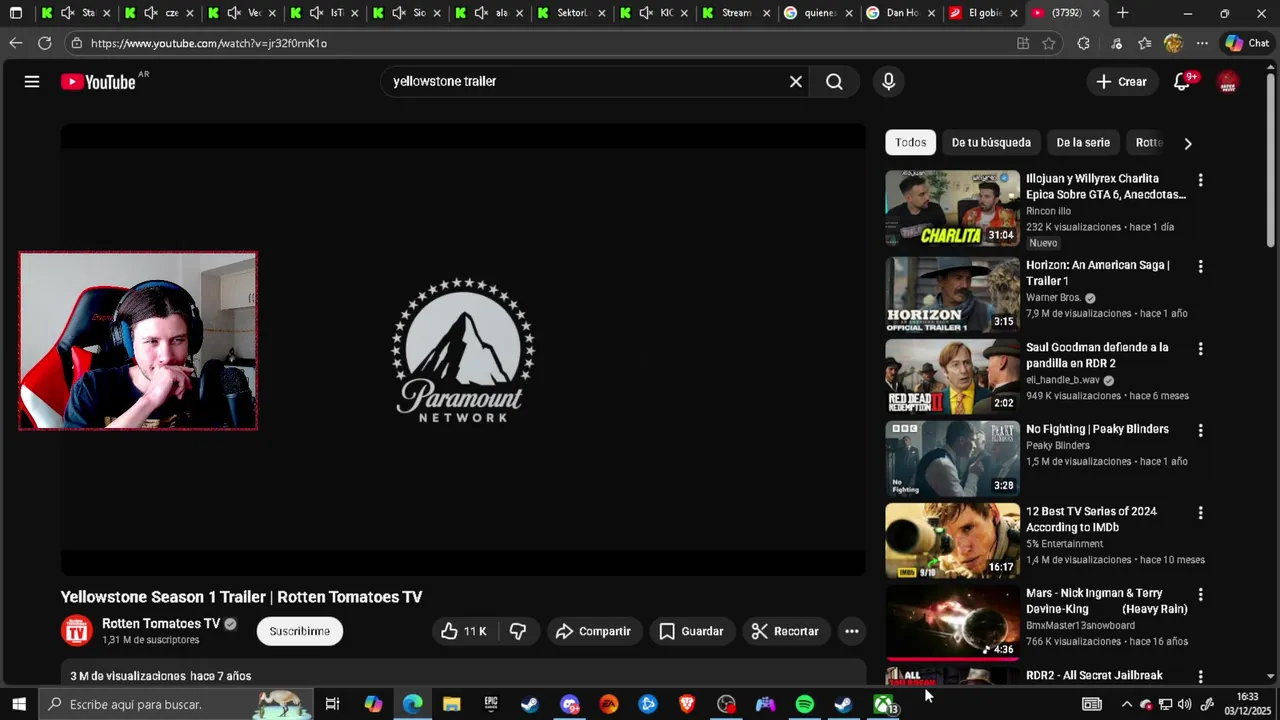Click the Windows taskbar search box
This screenshot has width=1280, height=720.
click(175, 704)
